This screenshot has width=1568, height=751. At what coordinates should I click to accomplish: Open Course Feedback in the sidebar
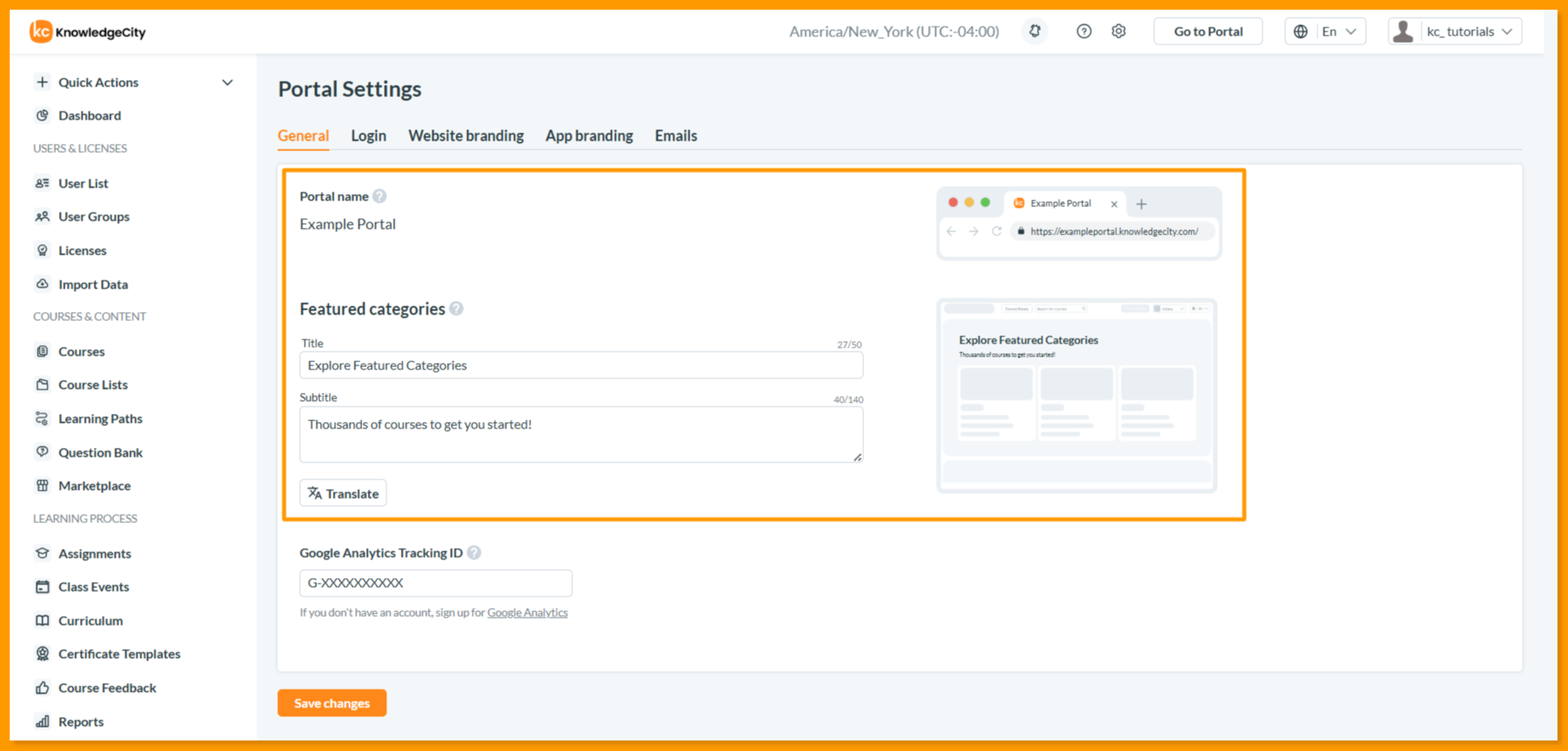click(107, 688)
